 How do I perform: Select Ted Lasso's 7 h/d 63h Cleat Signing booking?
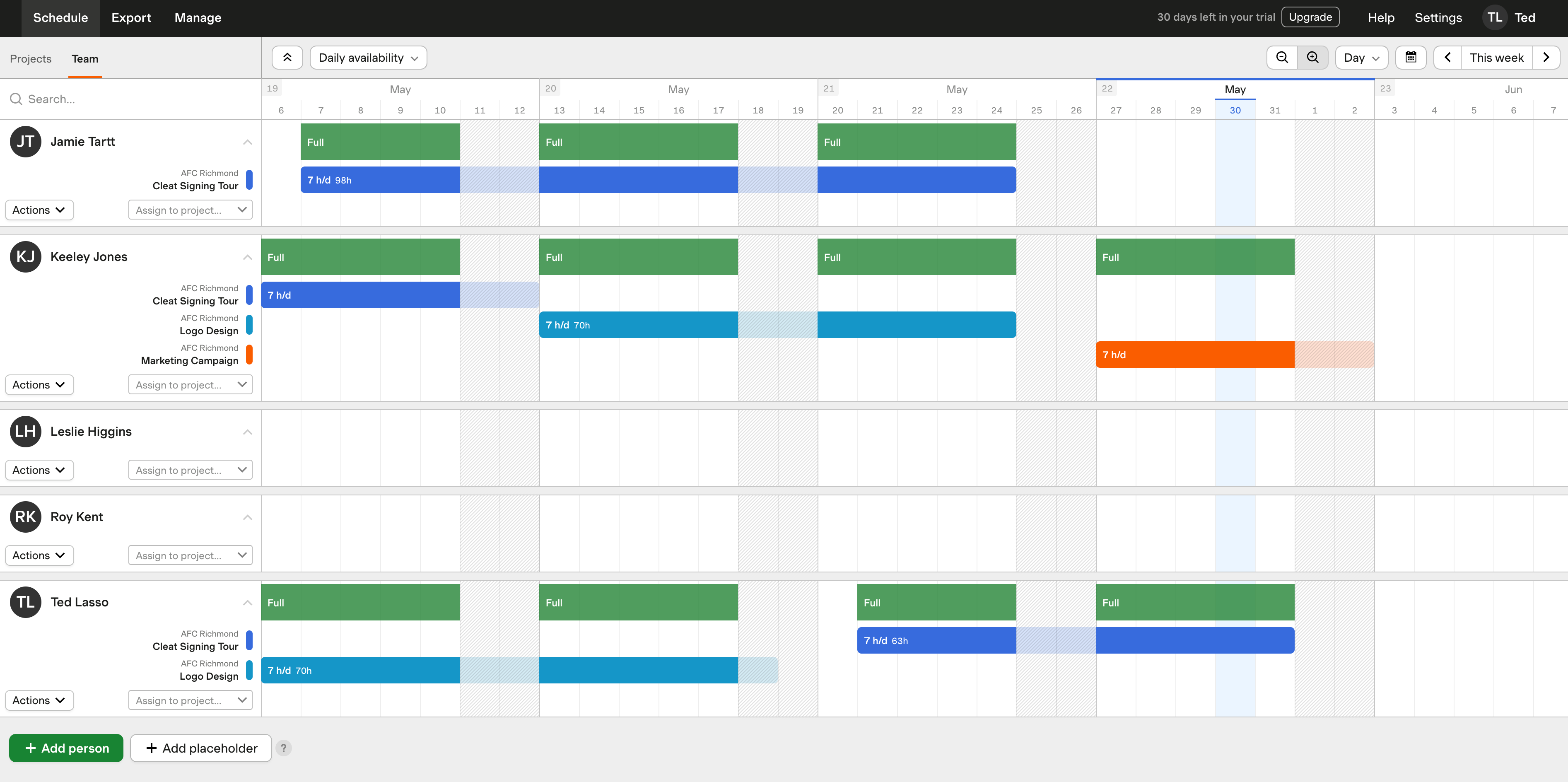pyautogui.click(x=1076, y=641)
